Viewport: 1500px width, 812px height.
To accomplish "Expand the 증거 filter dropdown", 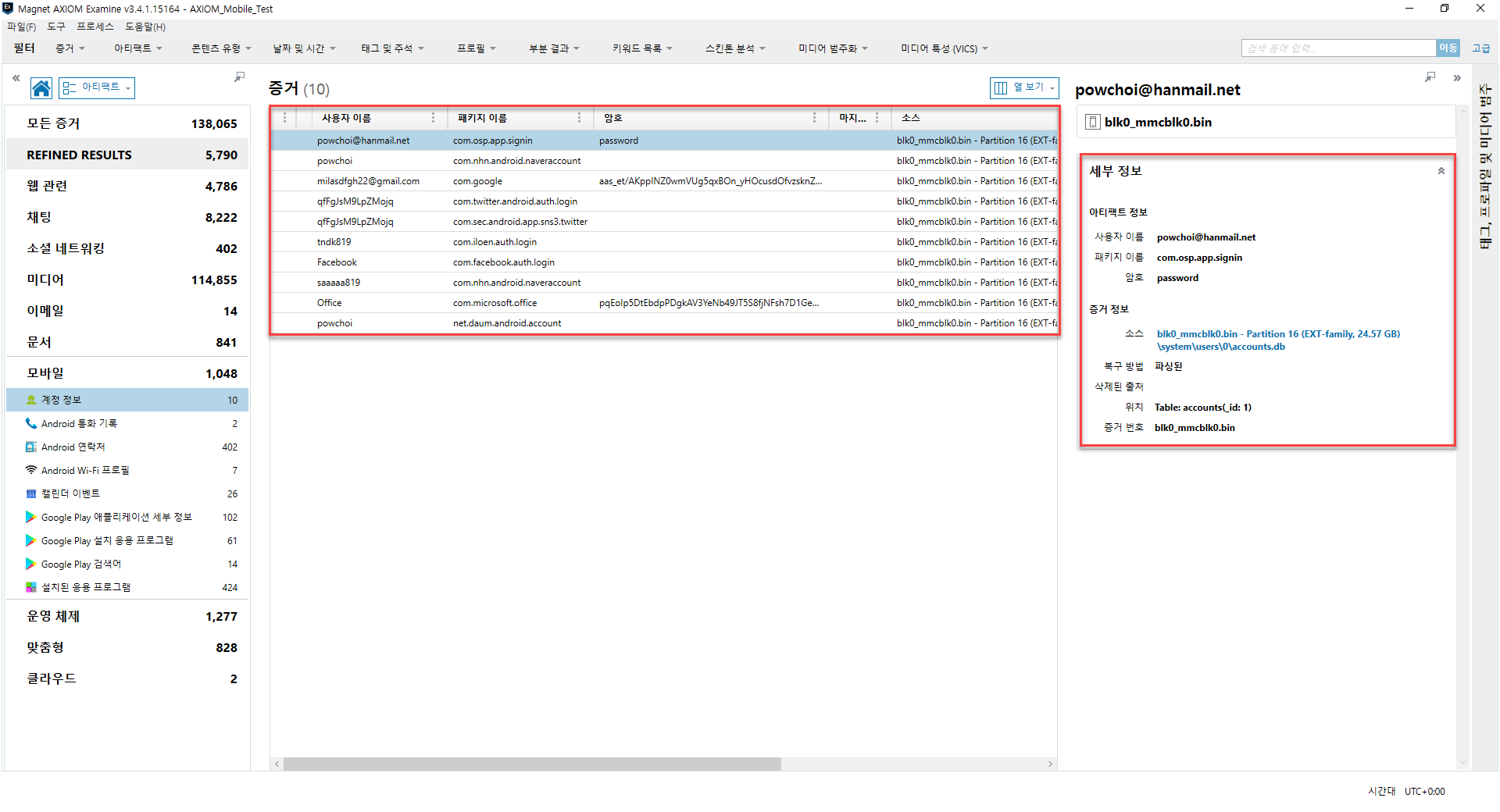I will tap(70, 48).
